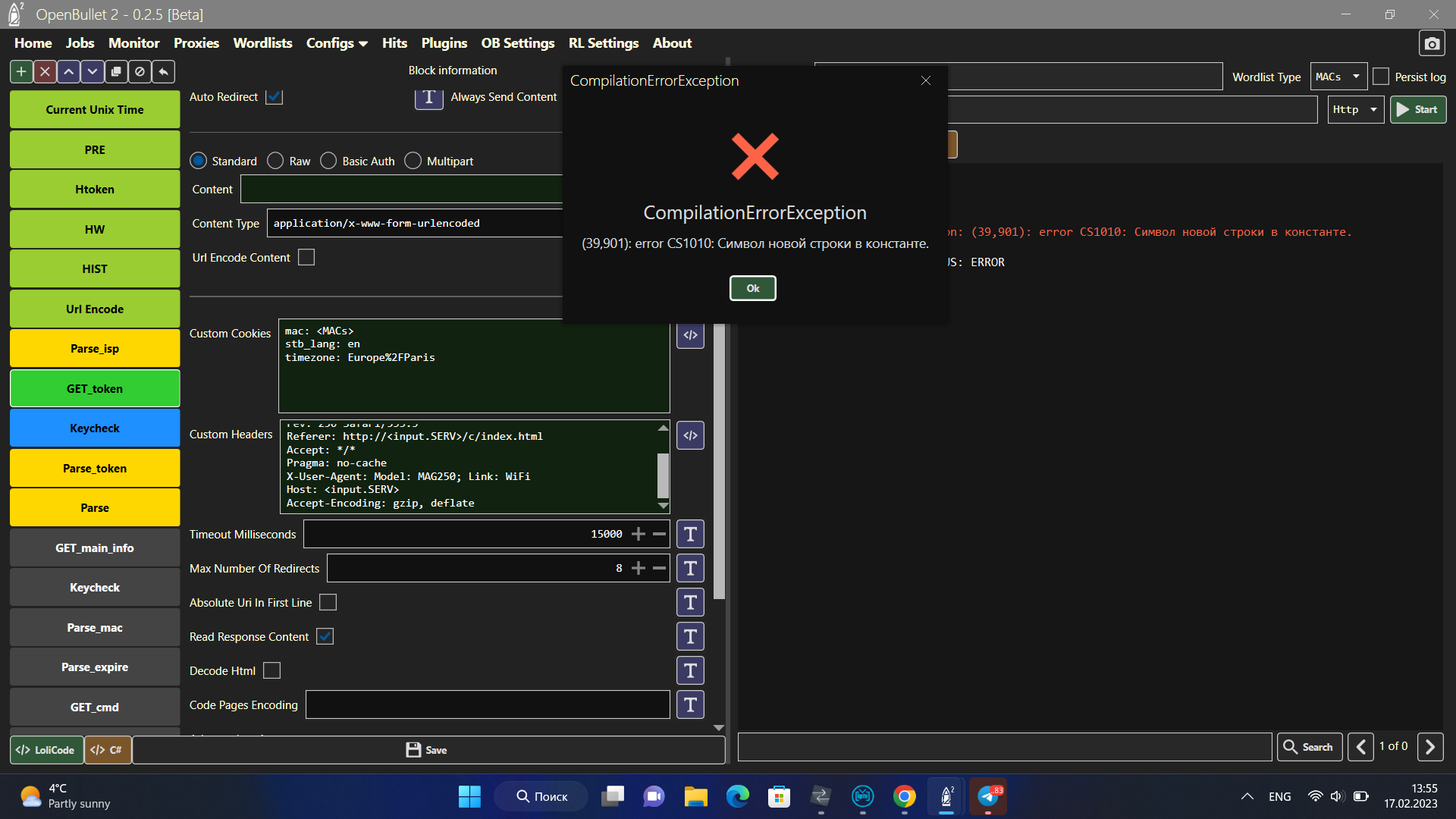Add a new block with plus icon
The image size is (1456, 819).
tap(21, 71)
